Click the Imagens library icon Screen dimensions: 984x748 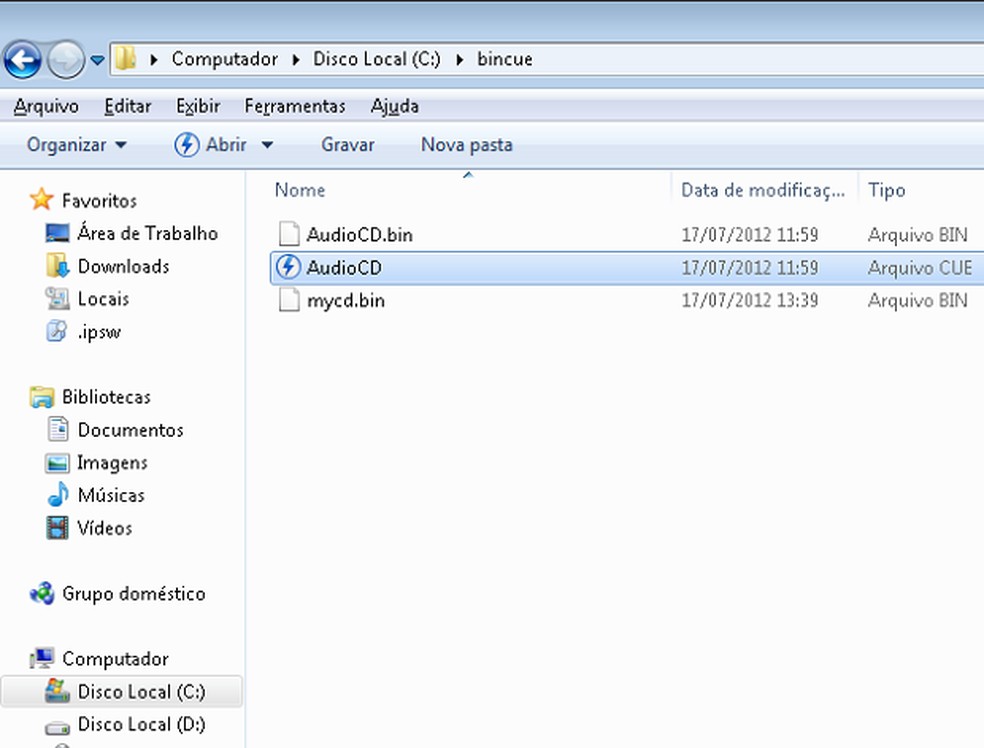pos(57,463)
